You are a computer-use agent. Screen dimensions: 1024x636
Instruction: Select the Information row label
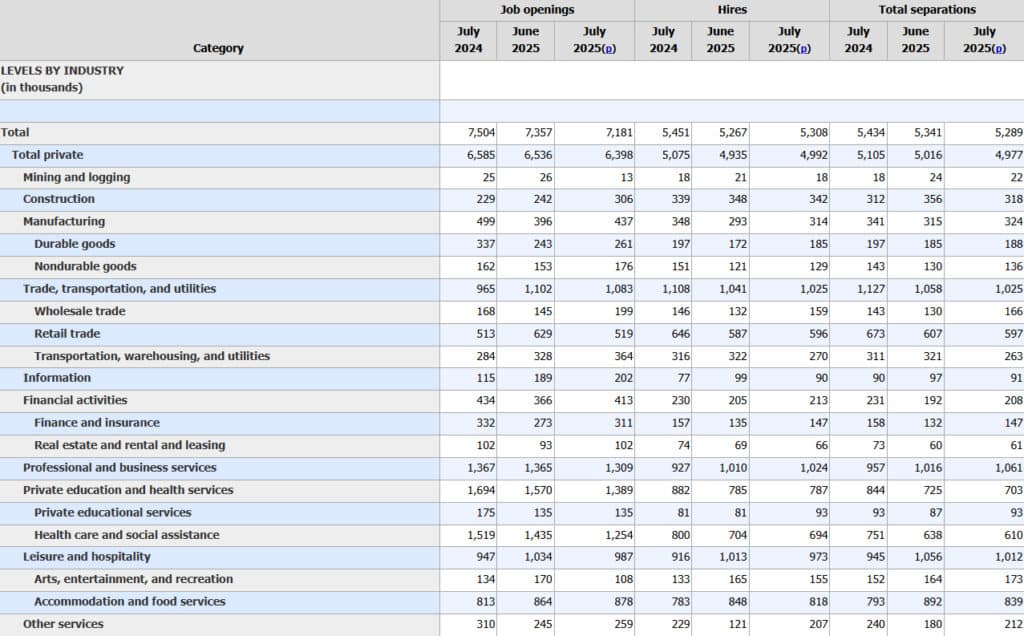click(x=57, y=378)
